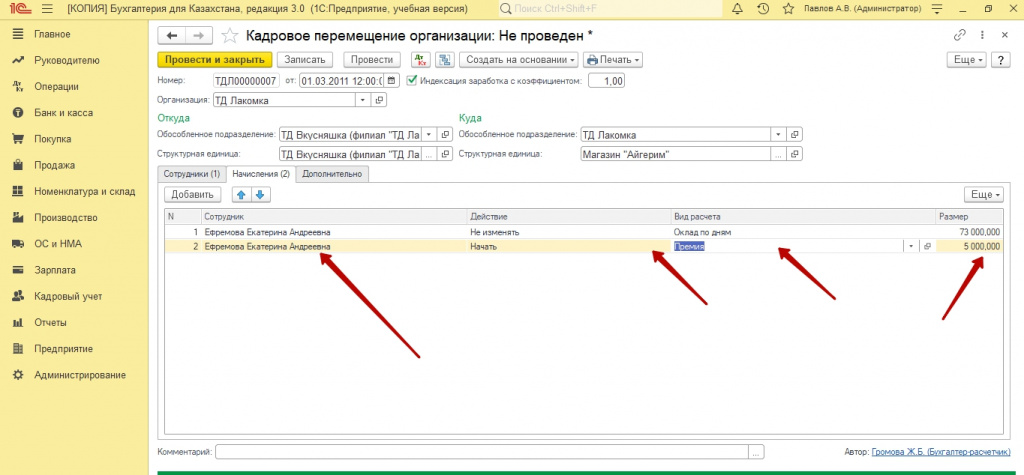Switch to Дополнительно tab
Image resolution: width=1024 pixels, height=475 pixels.
click(x=332, y=174)
